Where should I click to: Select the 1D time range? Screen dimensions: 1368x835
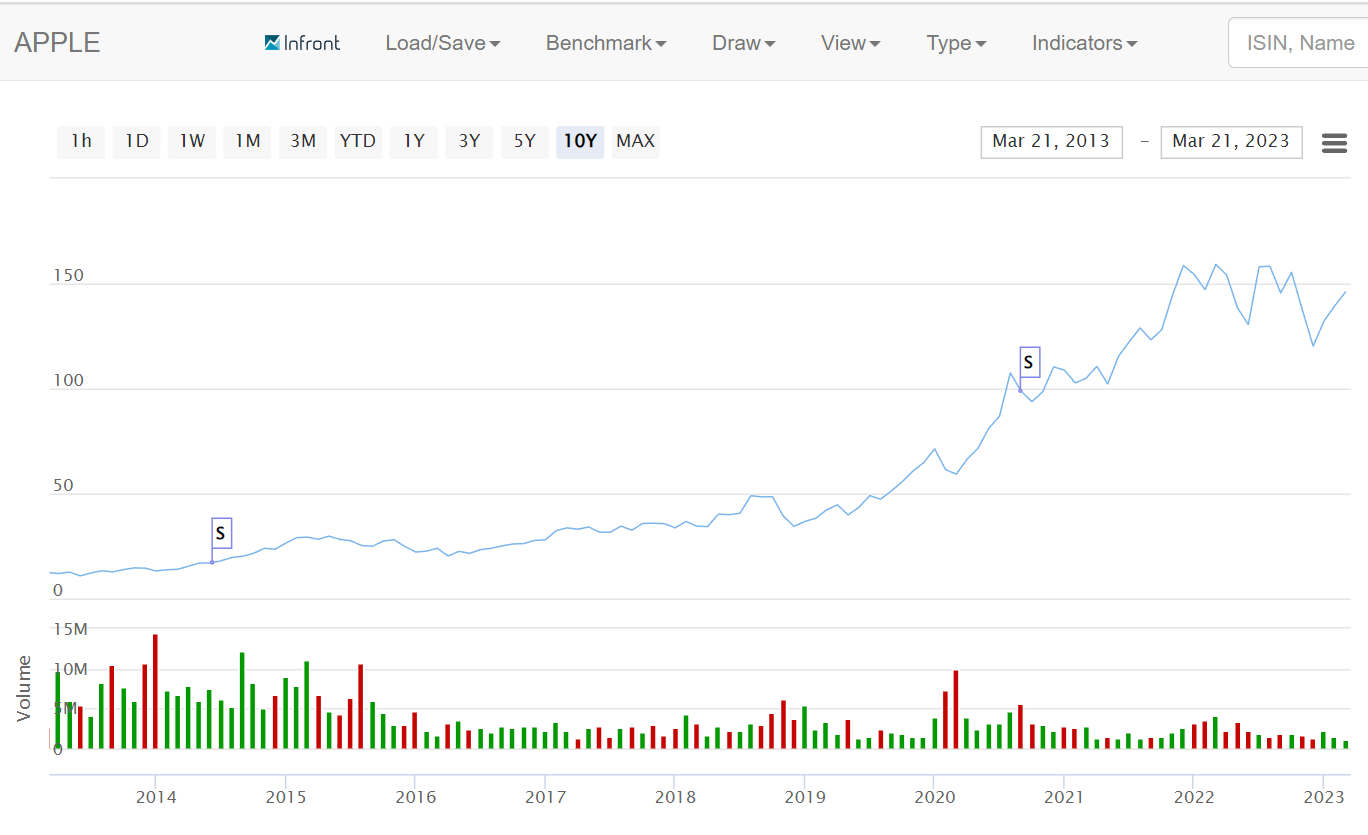click(136, 141)
